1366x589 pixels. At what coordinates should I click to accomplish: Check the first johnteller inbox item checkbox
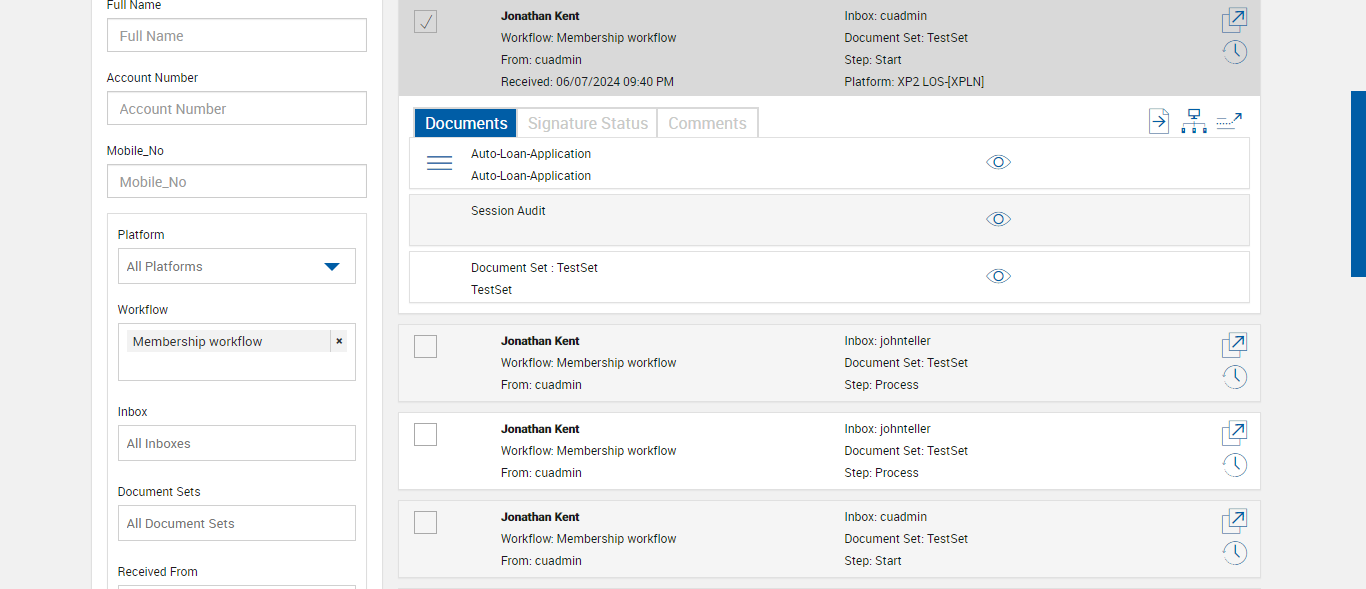tap(425, 347)
